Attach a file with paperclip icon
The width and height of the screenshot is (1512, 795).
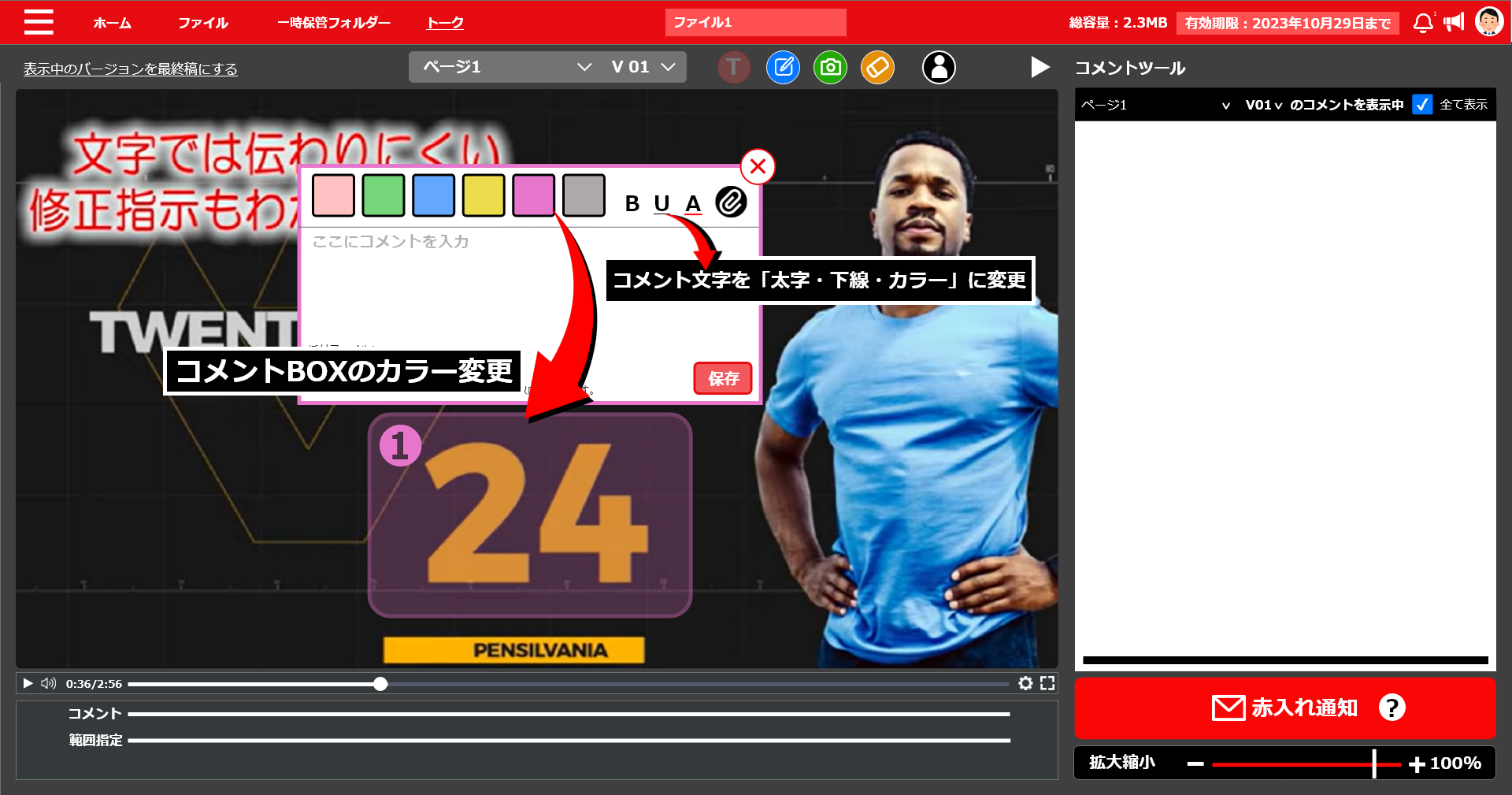tap(731, 202)
